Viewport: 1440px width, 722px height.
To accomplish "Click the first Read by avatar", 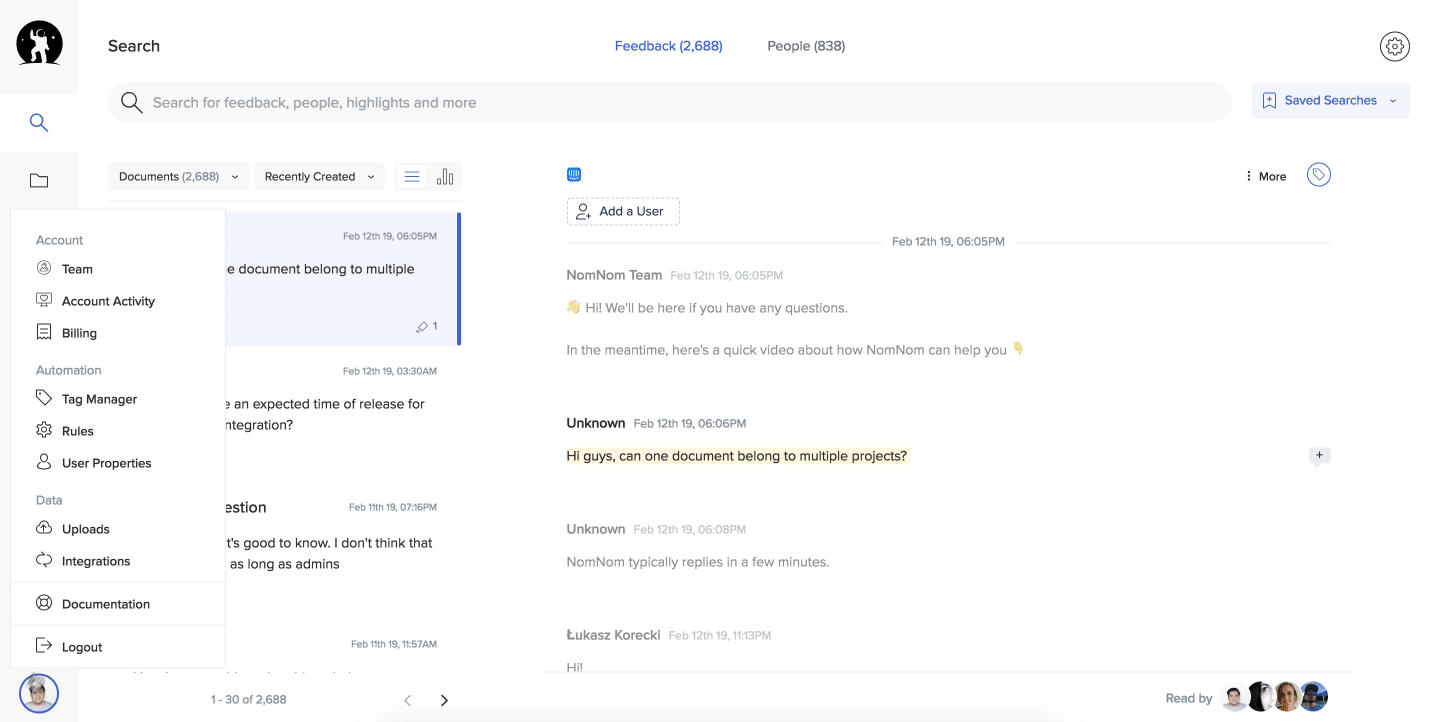I will coord(1236,697).
